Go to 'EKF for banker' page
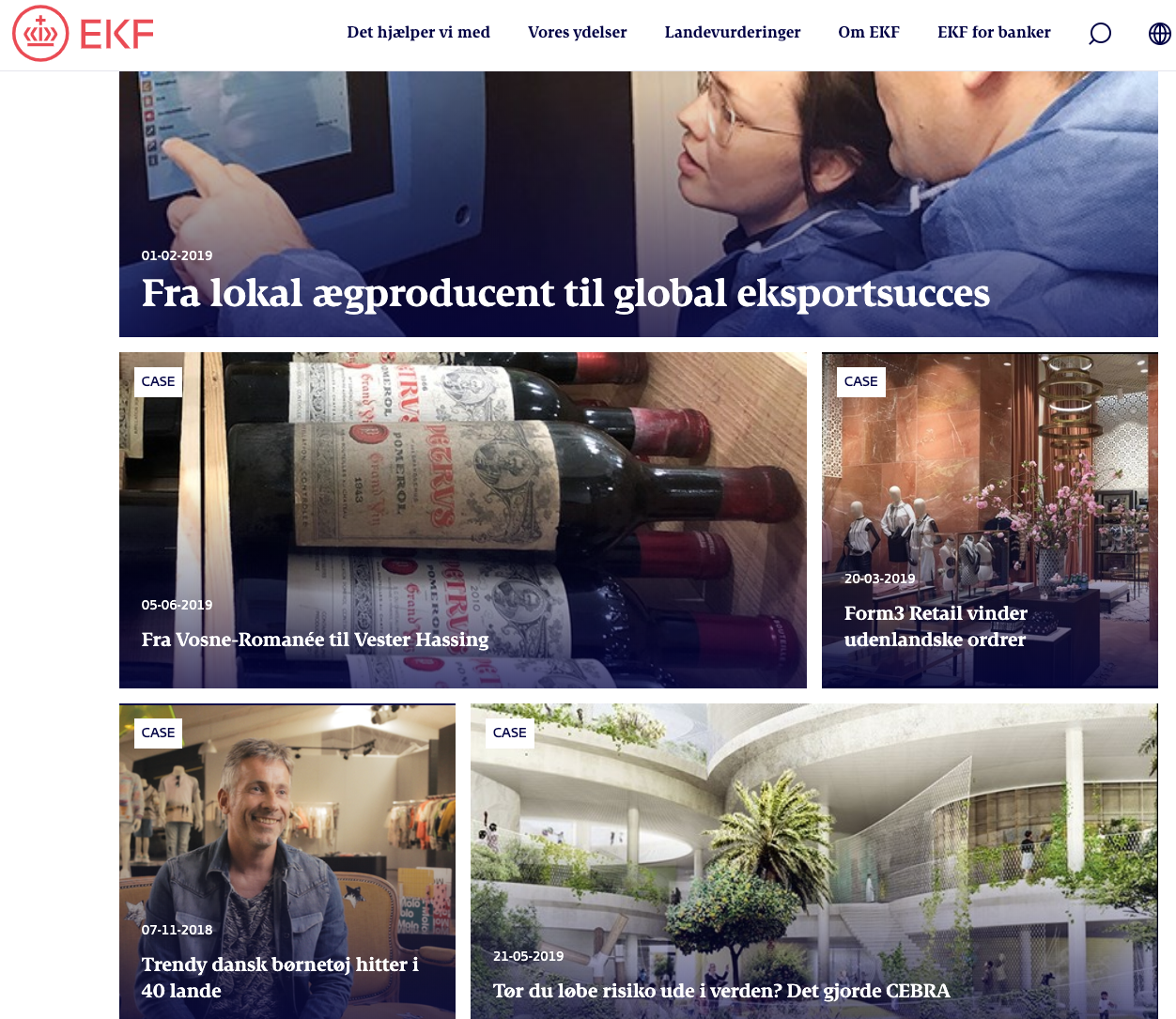Image resolution: width=1176 pixels, height=1019 pixels. [x=994, y=33]
